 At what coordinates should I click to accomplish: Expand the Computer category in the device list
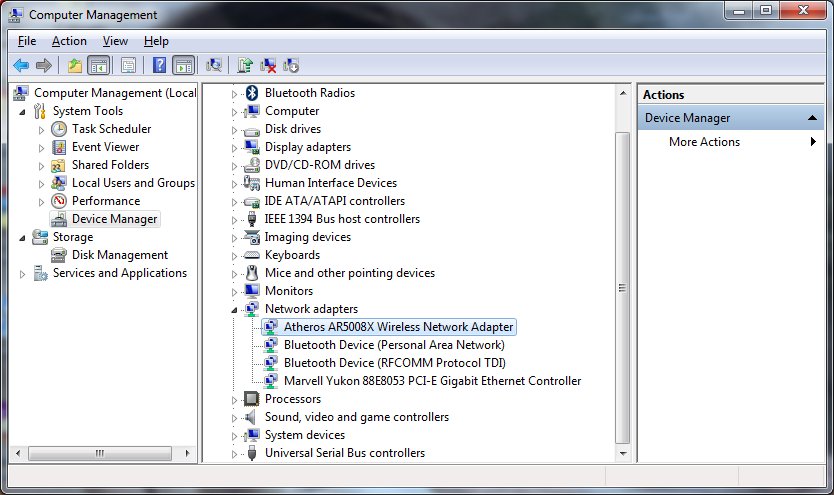(x=234, y=112)
